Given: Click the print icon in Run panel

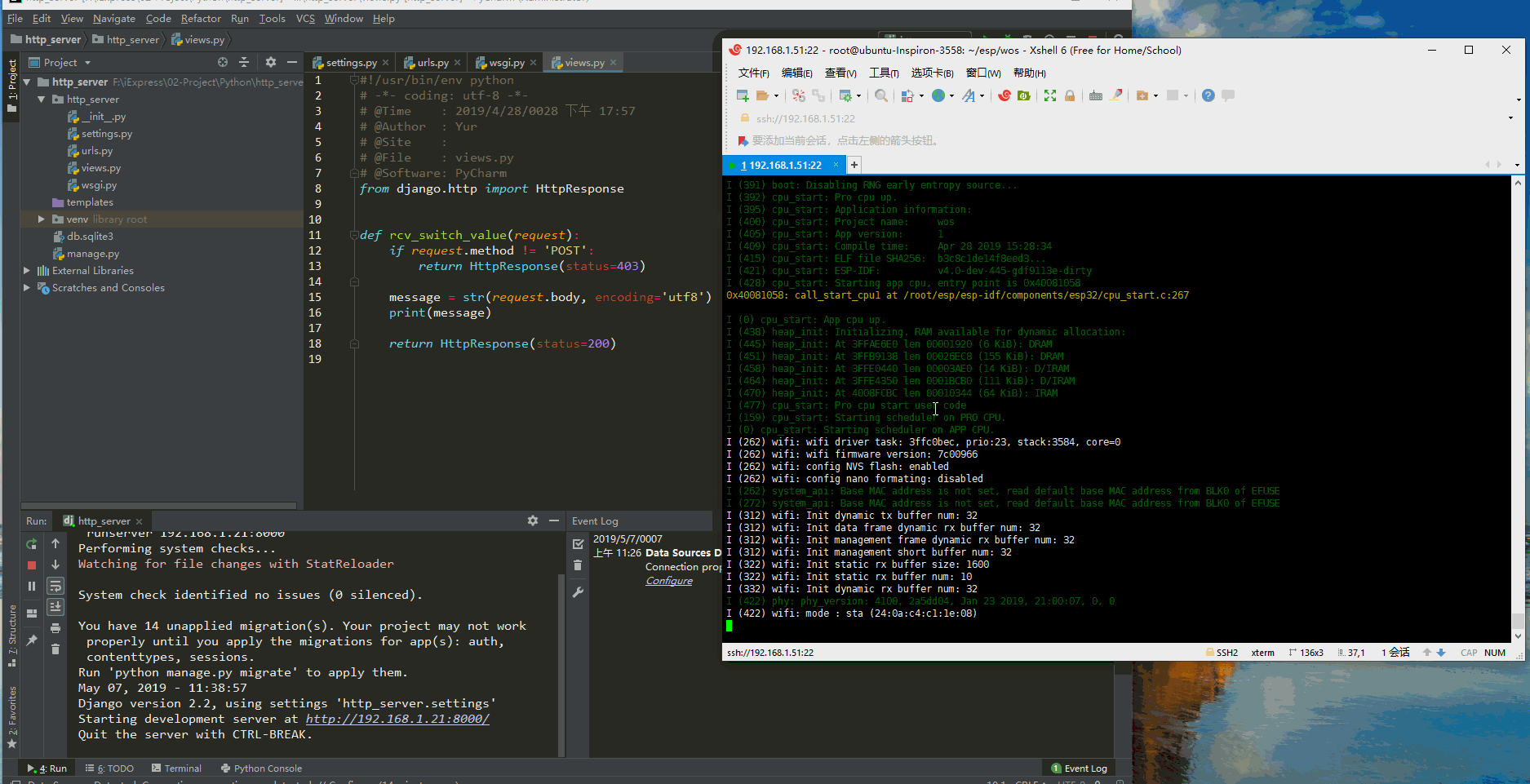Looking at the screenshot, I should (55, 628).
